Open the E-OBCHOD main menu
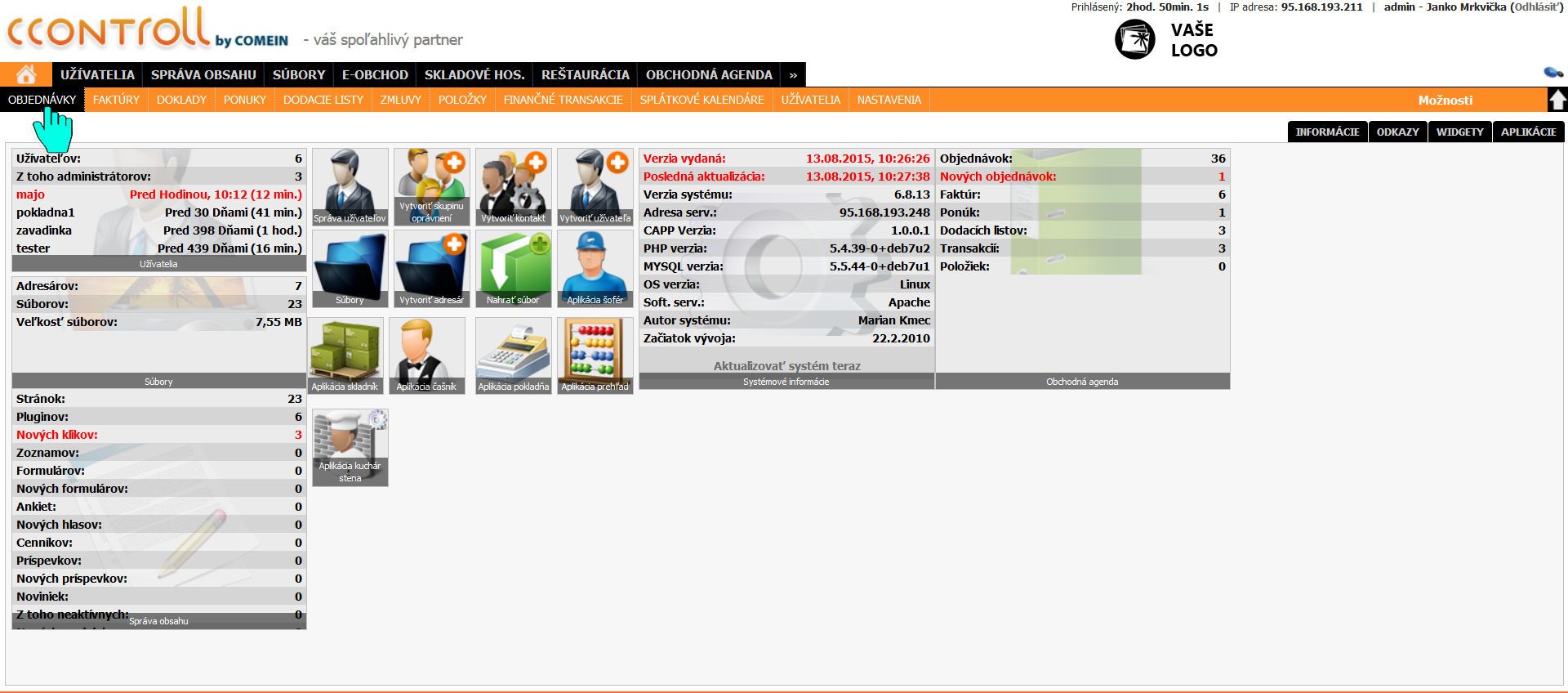Screen dimensions: 1568x693 (375, 74)
